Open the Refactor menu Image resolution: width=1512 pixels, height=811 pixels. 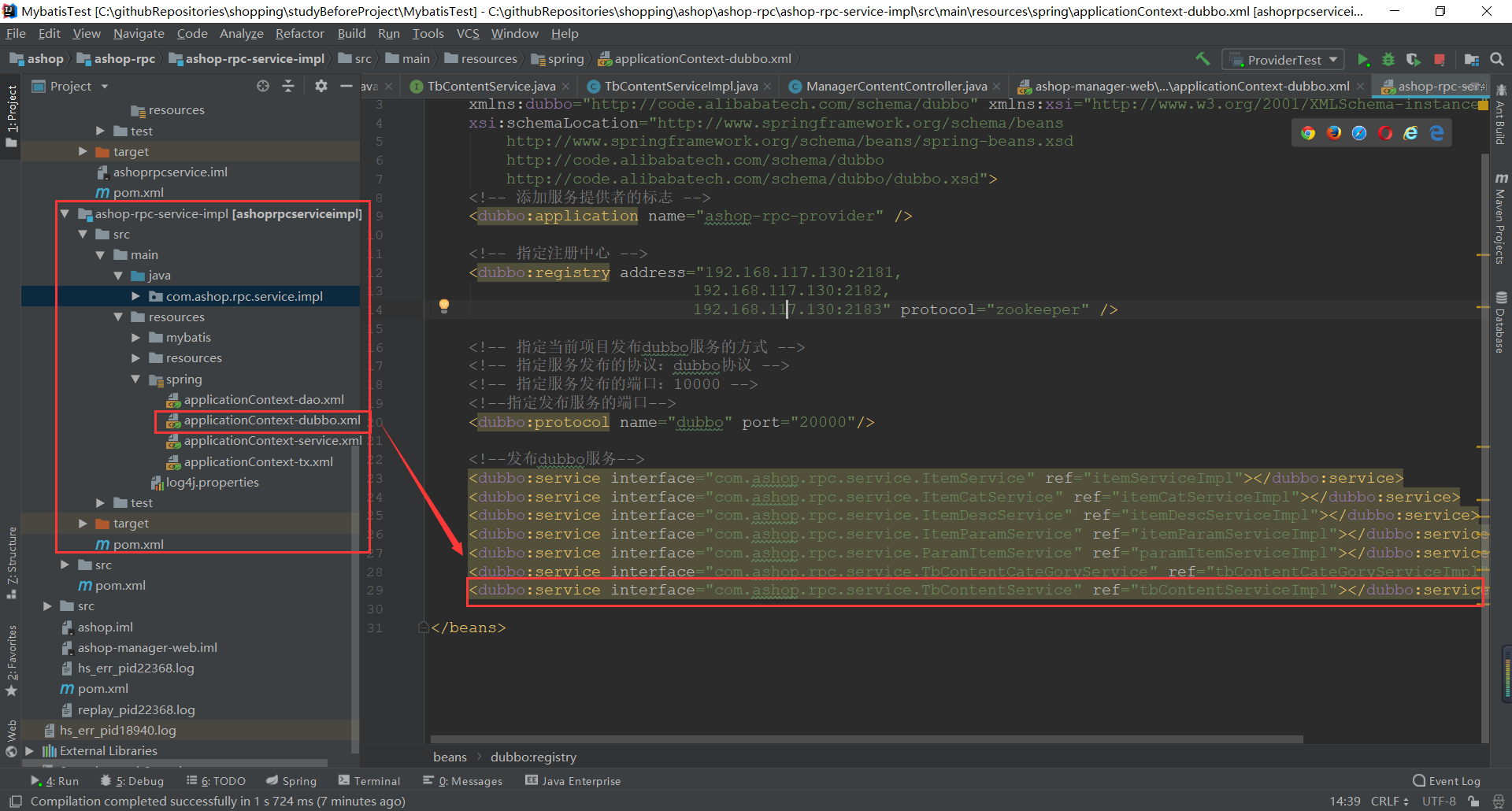coord(300,34)
